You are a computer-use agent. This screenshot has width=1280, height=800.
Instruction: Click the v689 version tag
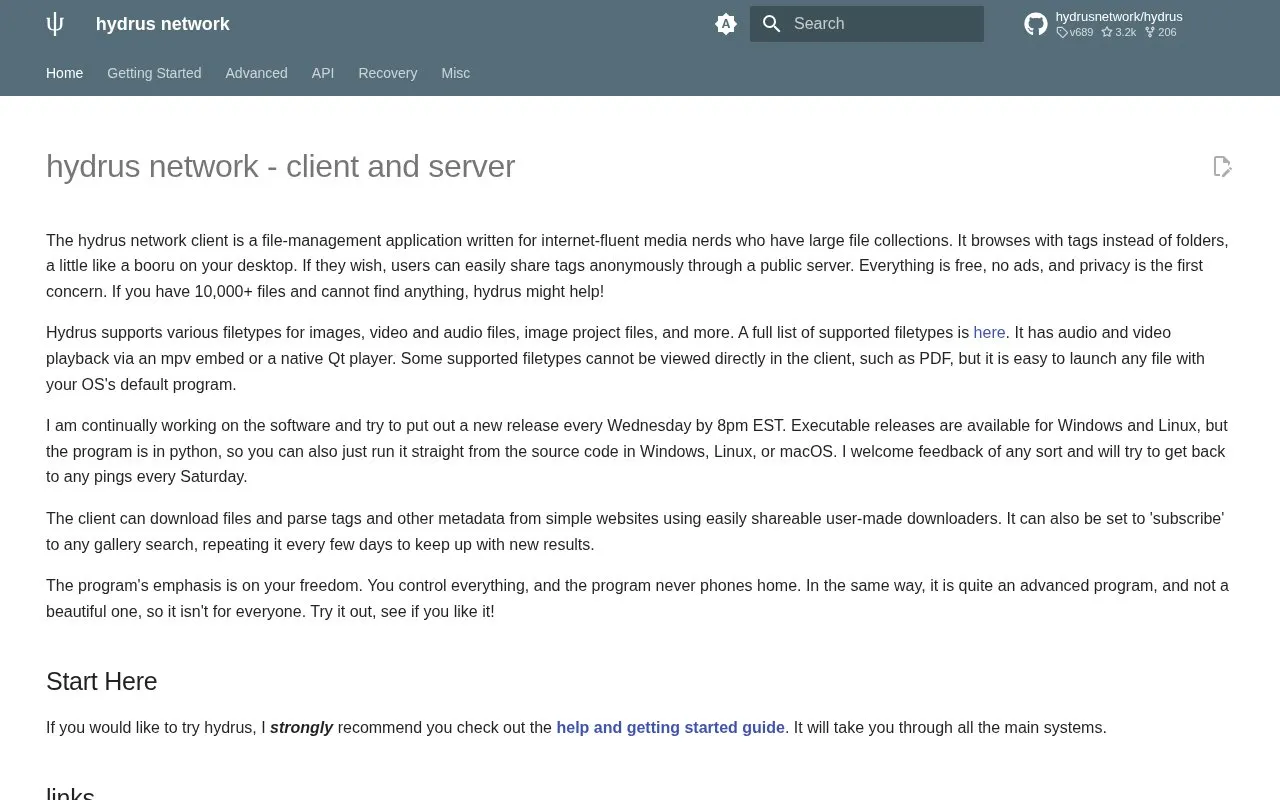click(1075, 32)
